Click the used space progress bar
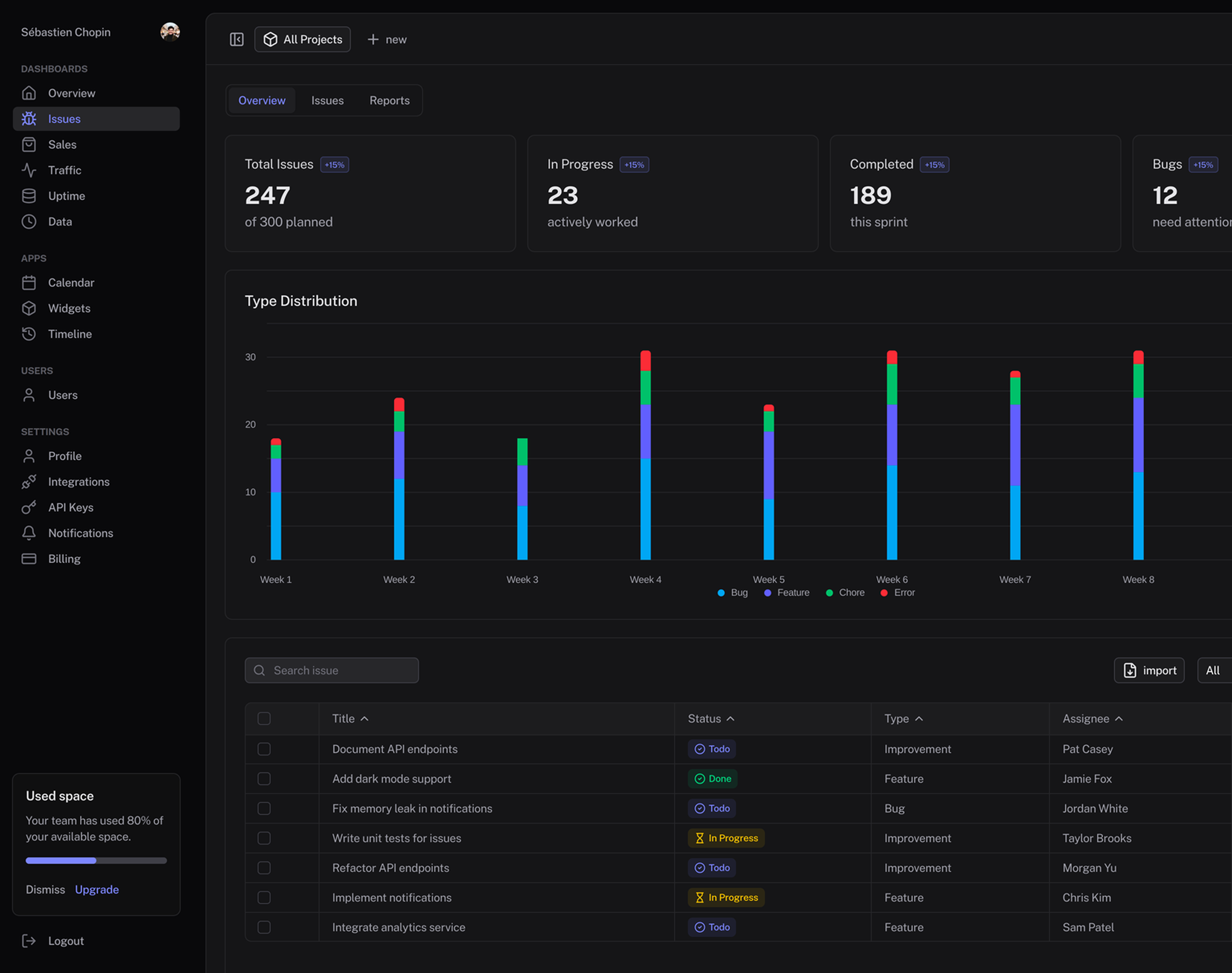Viewport: 1232px width, 973px height. (x=96, y=861)
